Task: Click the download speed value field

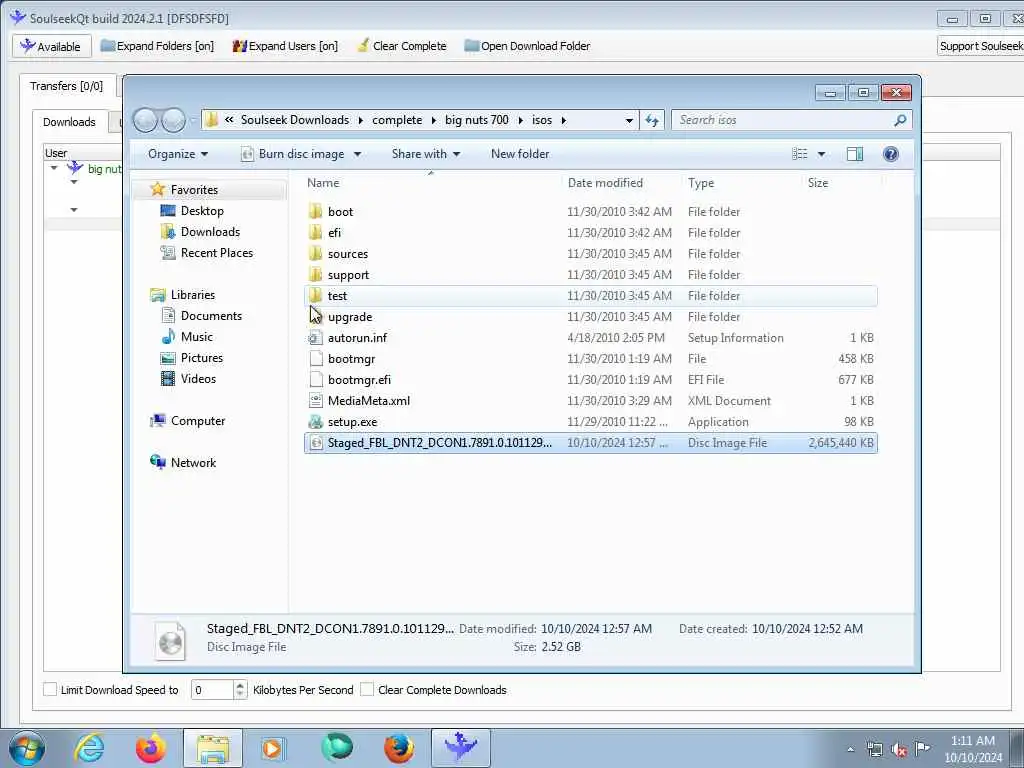Action: [212, 690]
